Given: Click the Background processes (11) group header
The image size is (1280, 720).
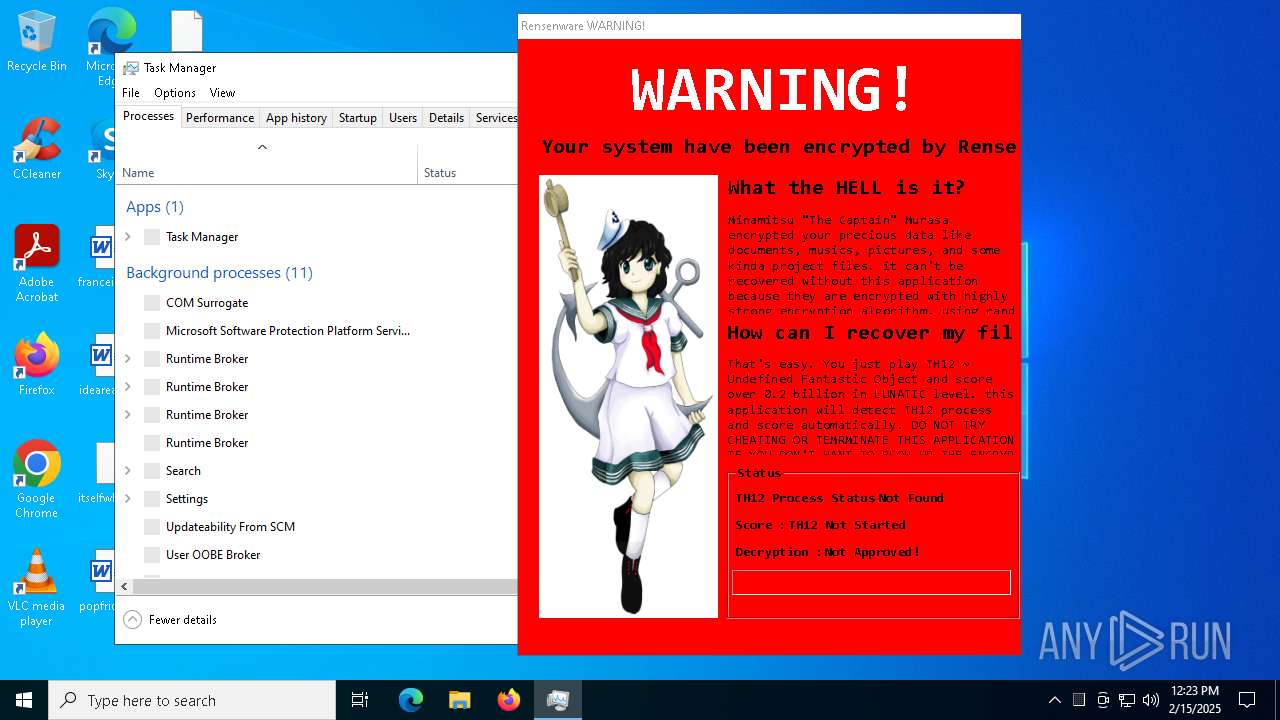Looking at the screenshot, I should (x=219, y=273).
